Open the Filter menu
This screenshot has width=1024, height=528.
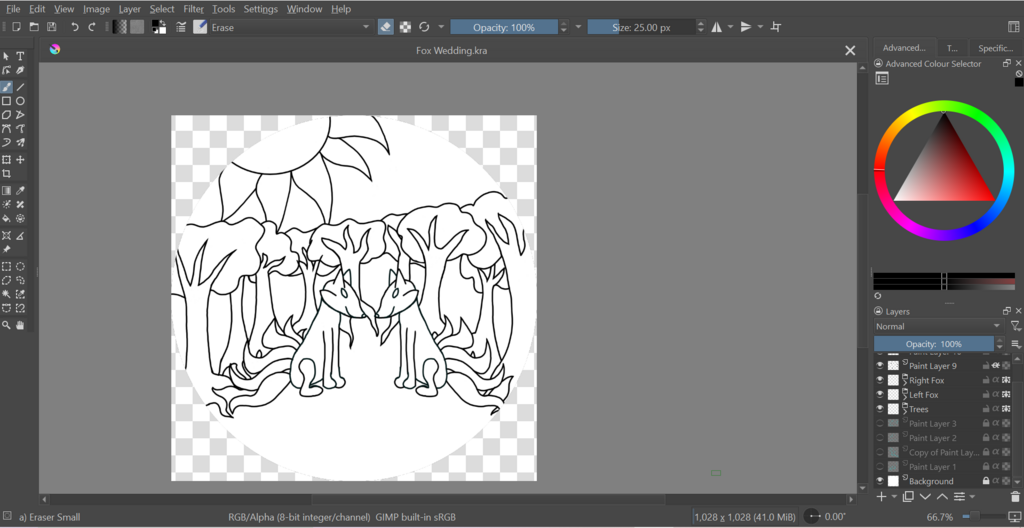click(193, 9)
